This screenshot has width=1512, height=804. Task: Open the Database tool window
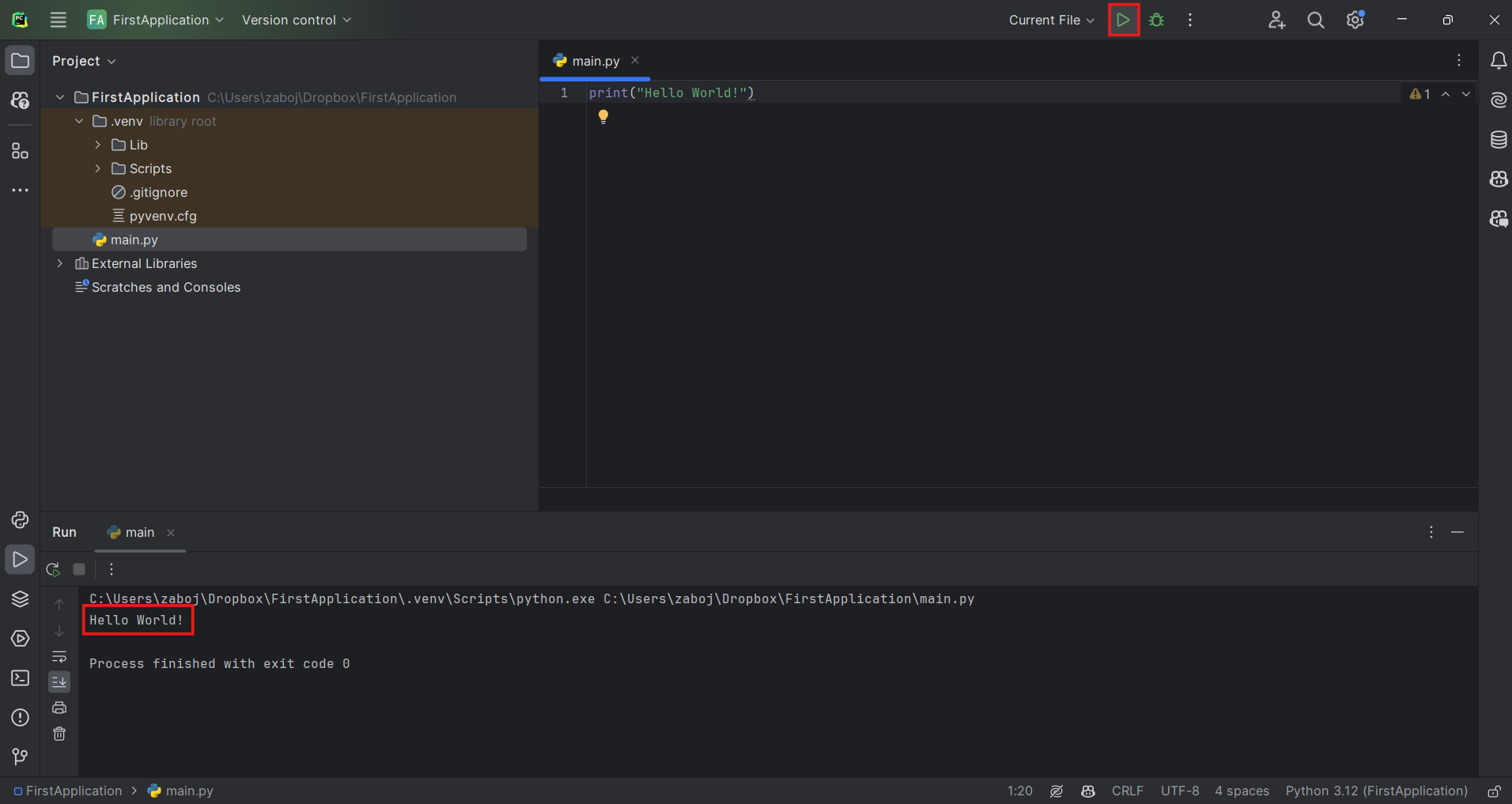click(x=1498, y=140)
